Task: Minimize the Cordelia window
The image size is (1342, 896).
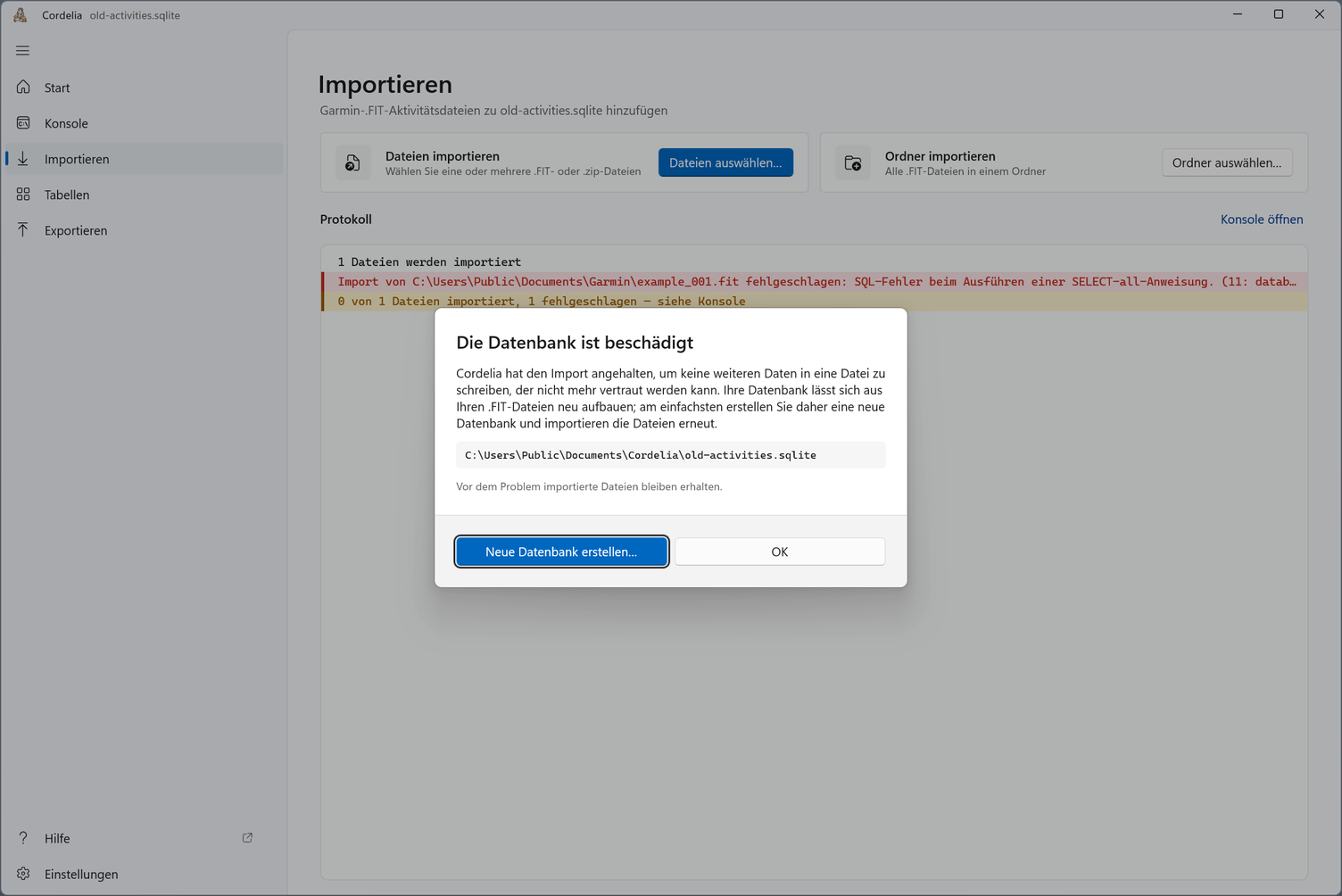Action: 1238,14
